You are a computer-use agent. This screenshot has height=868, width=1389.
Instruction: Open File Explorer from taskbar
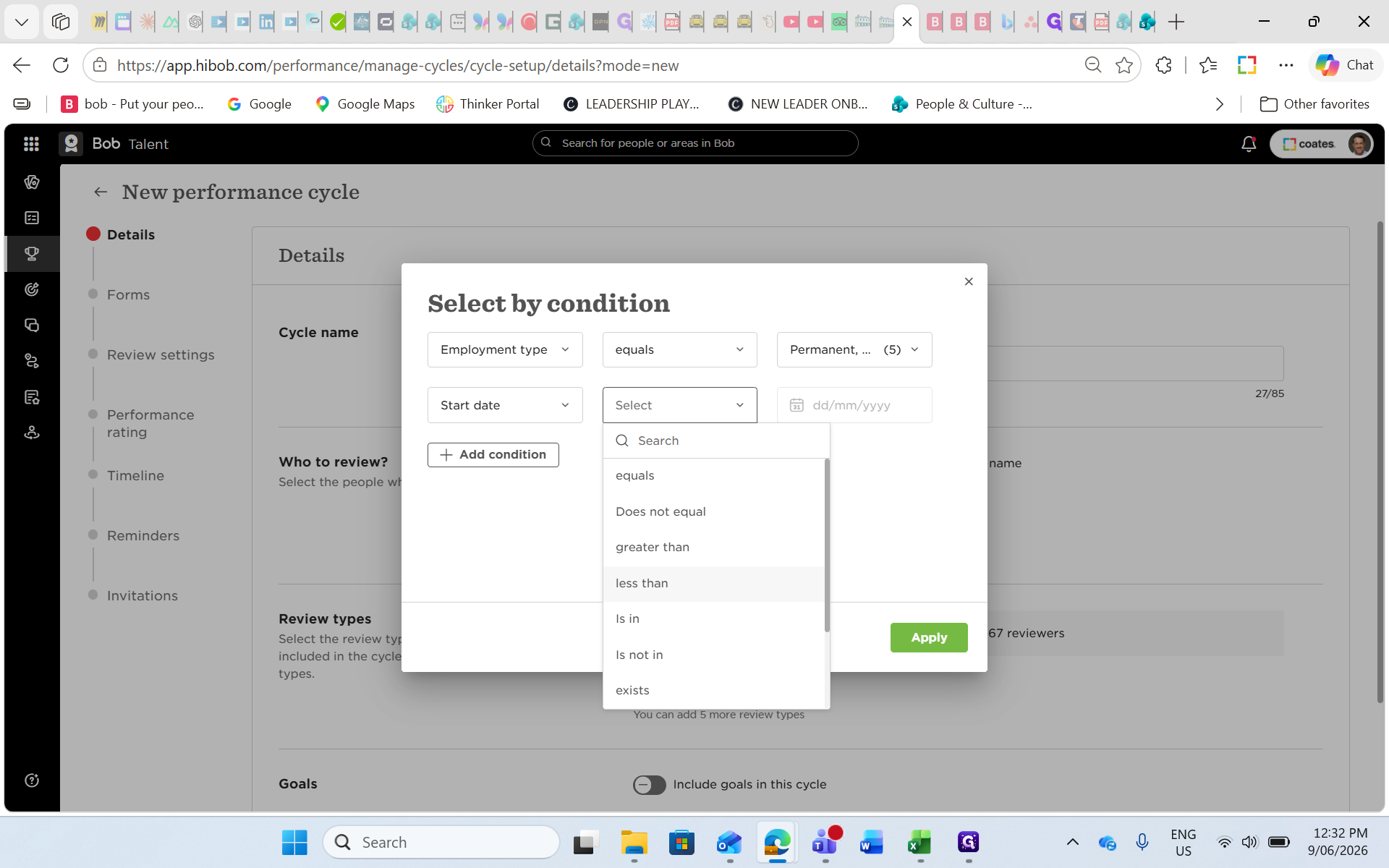(x=634, y=843)
